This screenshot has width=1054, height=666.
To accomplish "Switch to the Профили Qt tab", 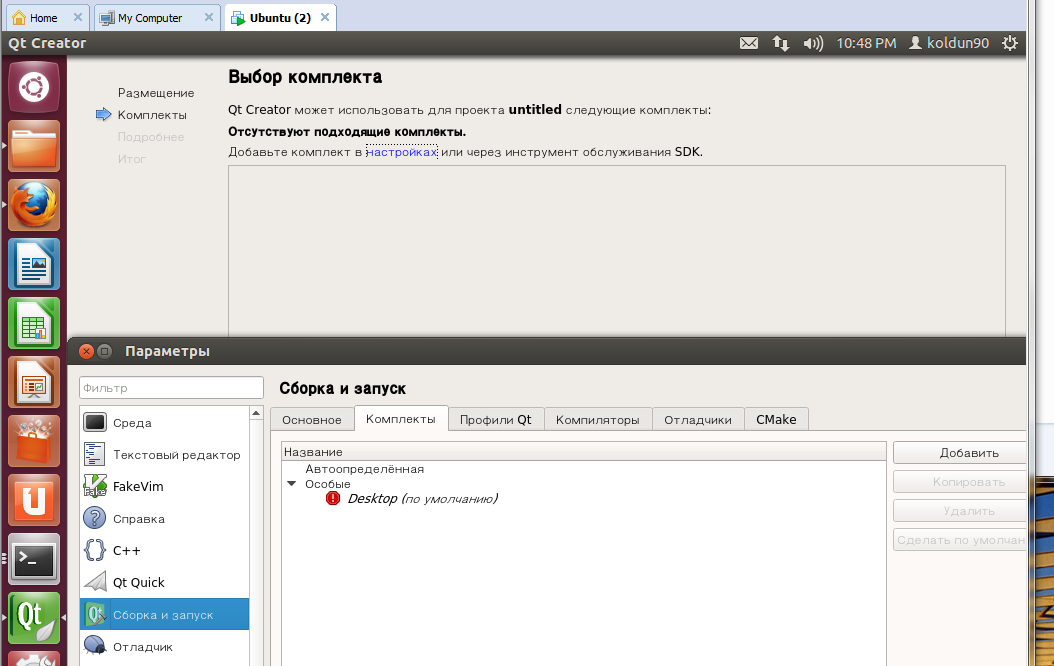I will 495,419.
